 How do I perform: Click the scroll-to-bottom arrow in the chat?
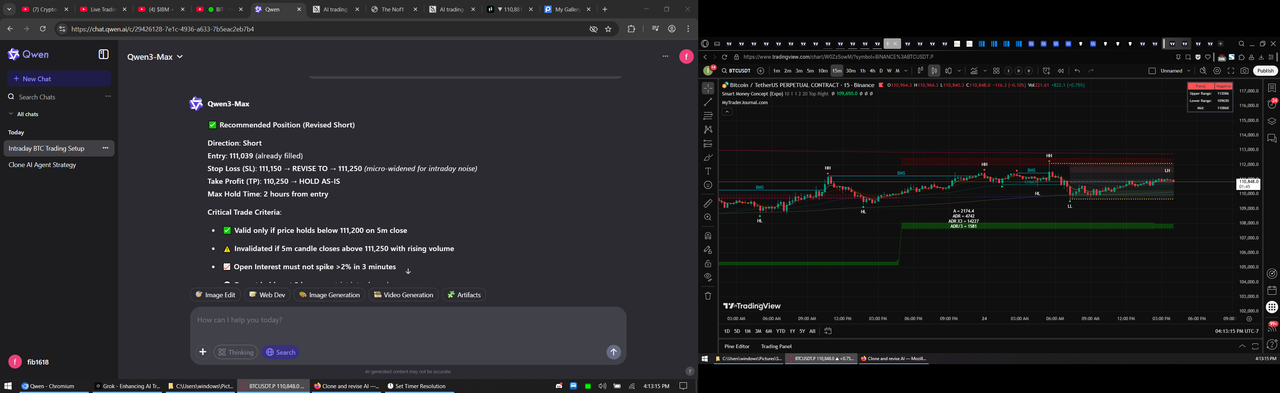click(x=408, y=271)
